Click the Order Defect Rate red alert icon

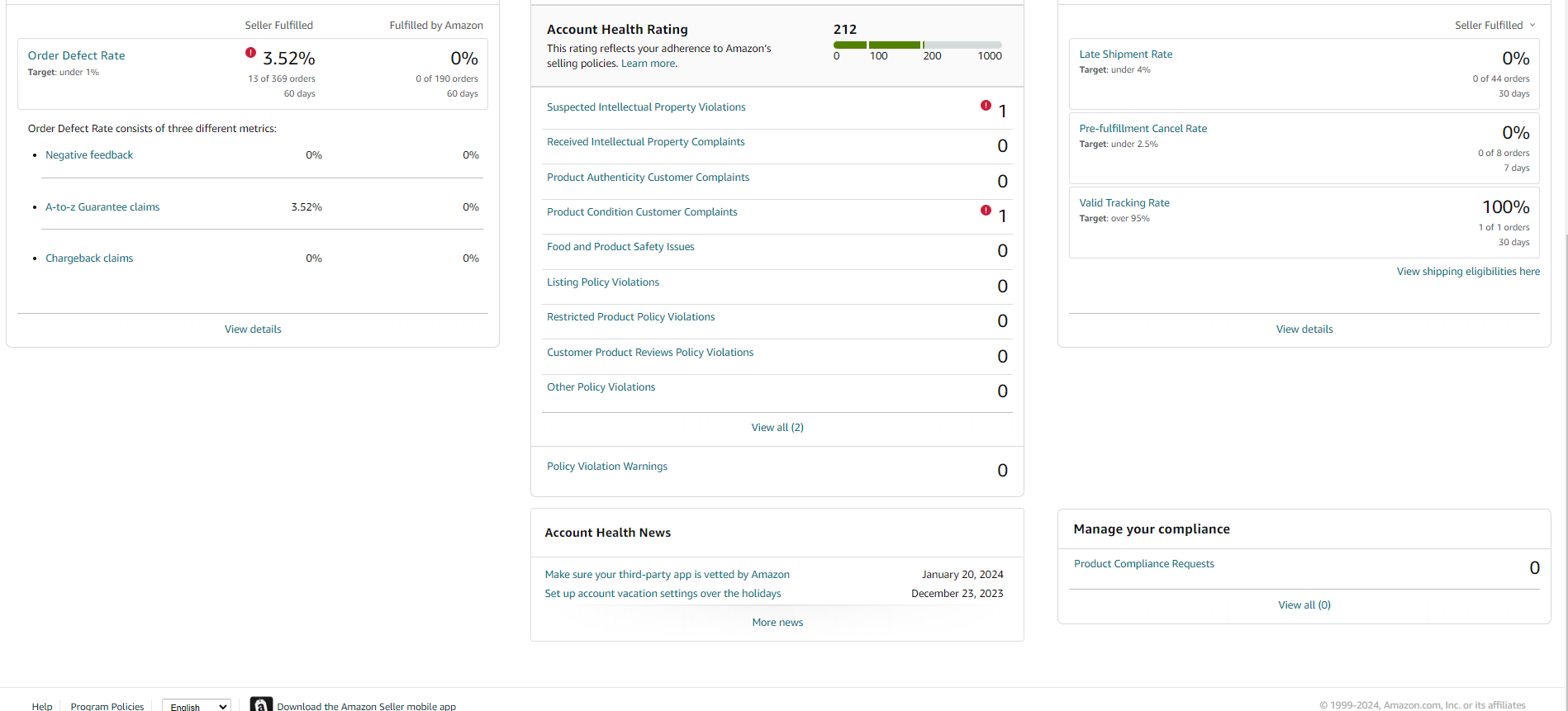coord(250,53)
